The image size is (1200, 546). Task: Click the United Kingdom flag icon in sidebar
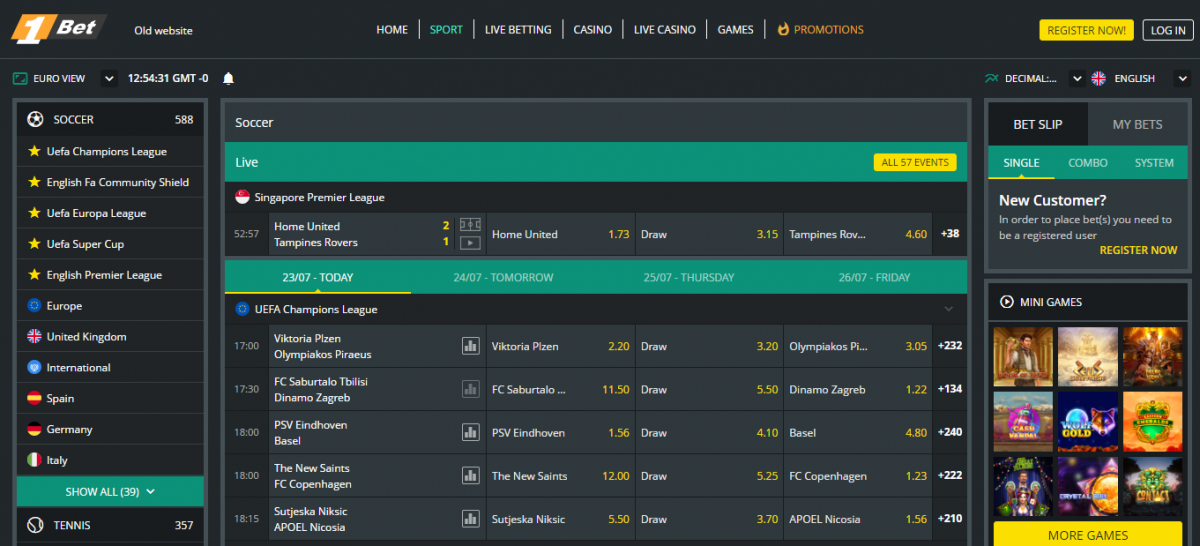pos(34,337)
